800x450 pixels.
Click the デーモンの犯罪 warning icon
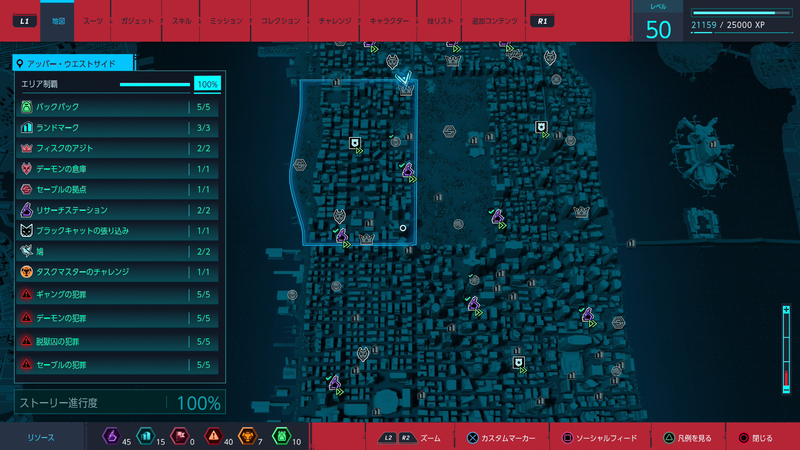click(x=27, y=318)
